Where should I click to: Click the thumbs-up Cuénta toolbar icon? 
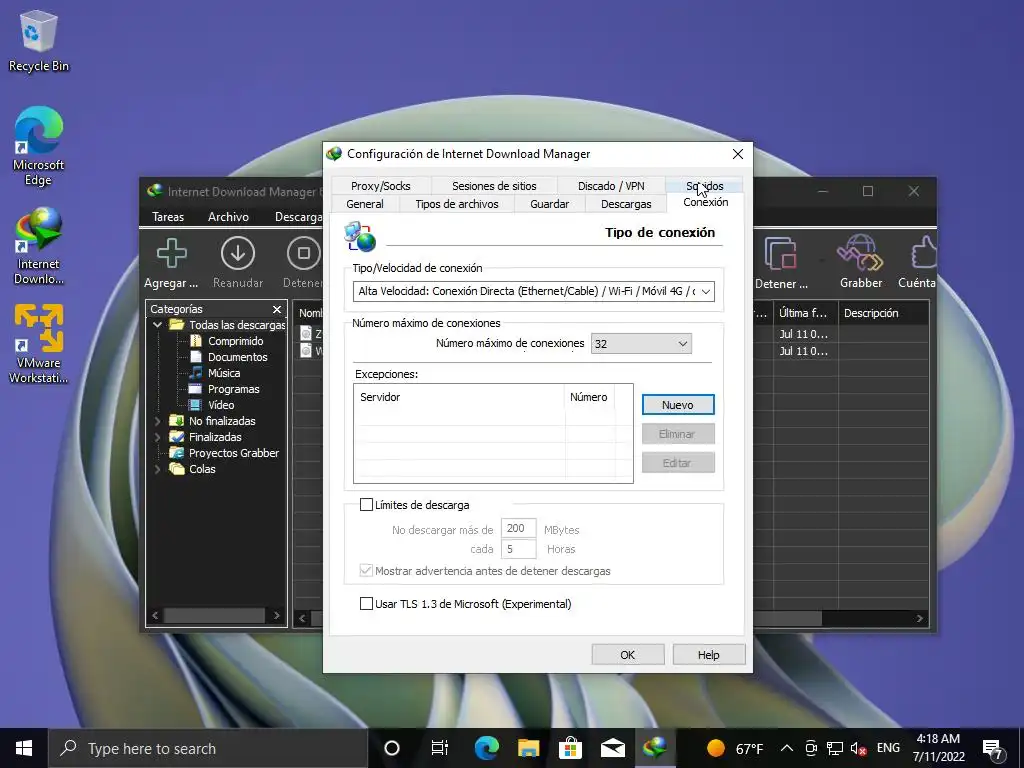click(x=923, y=253)
